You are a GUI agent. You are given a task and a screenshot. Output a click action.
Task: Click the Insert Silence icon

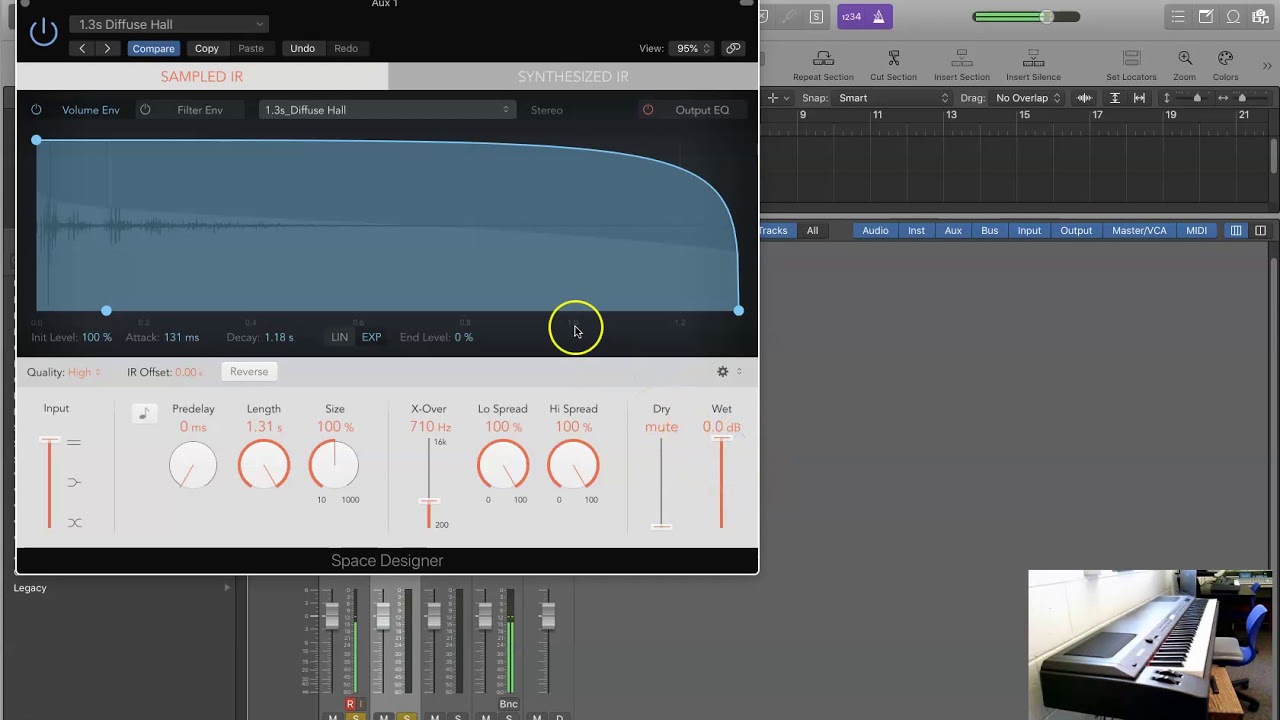coord(1033,59)
